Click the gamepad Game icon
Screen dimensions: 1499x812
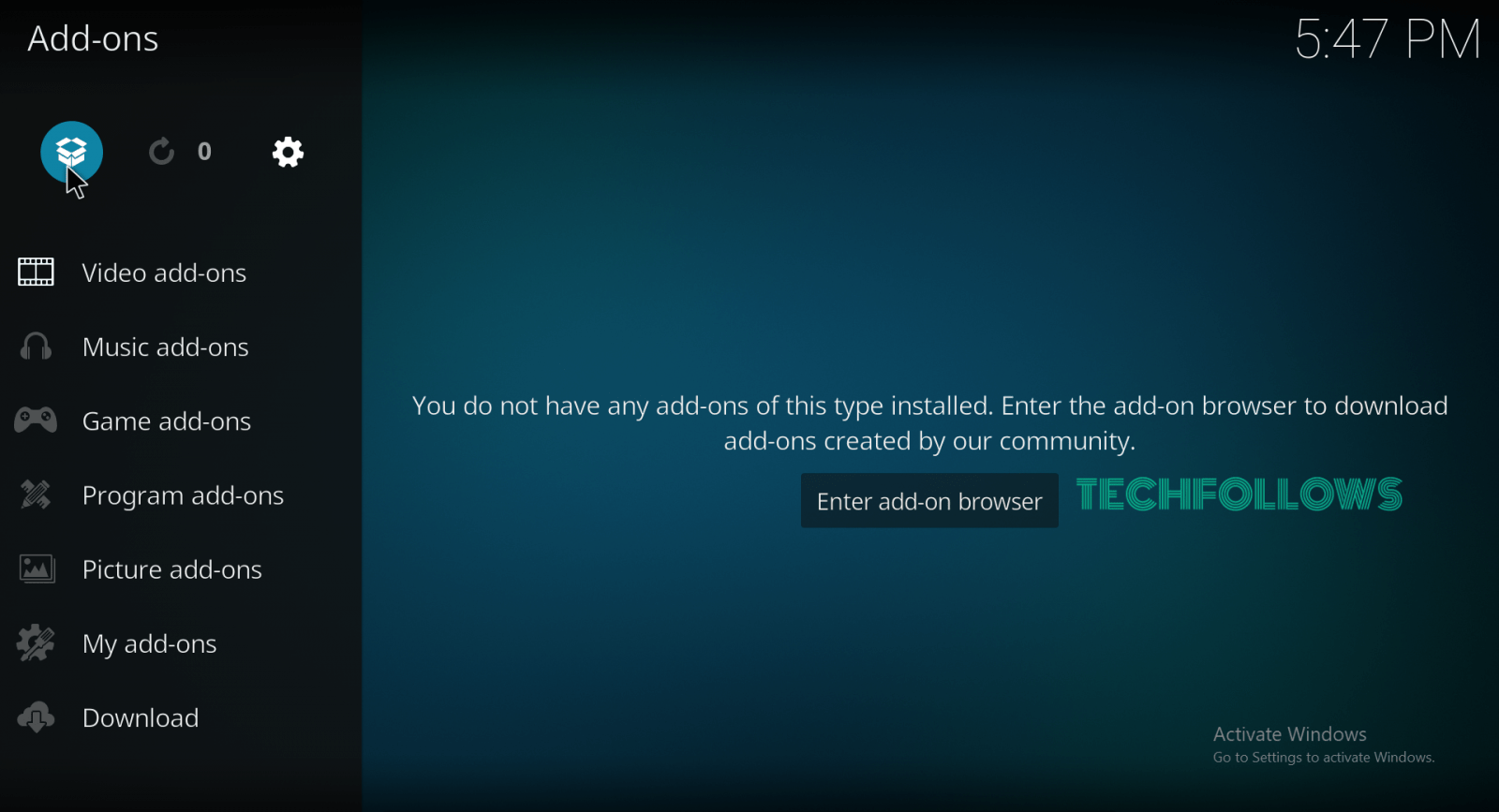[x=37, y=421]
